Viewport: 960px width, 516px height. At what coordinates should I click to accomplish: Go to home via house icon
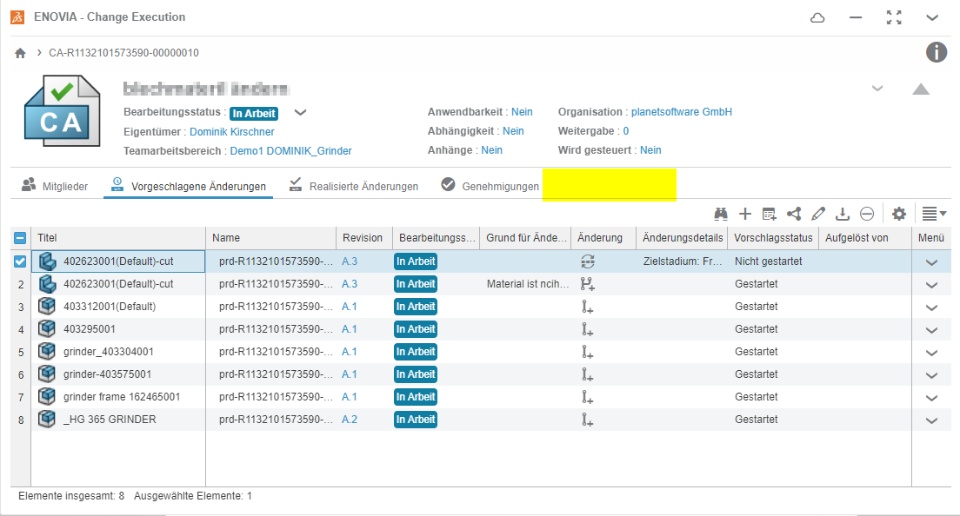(x=20, y=53)
